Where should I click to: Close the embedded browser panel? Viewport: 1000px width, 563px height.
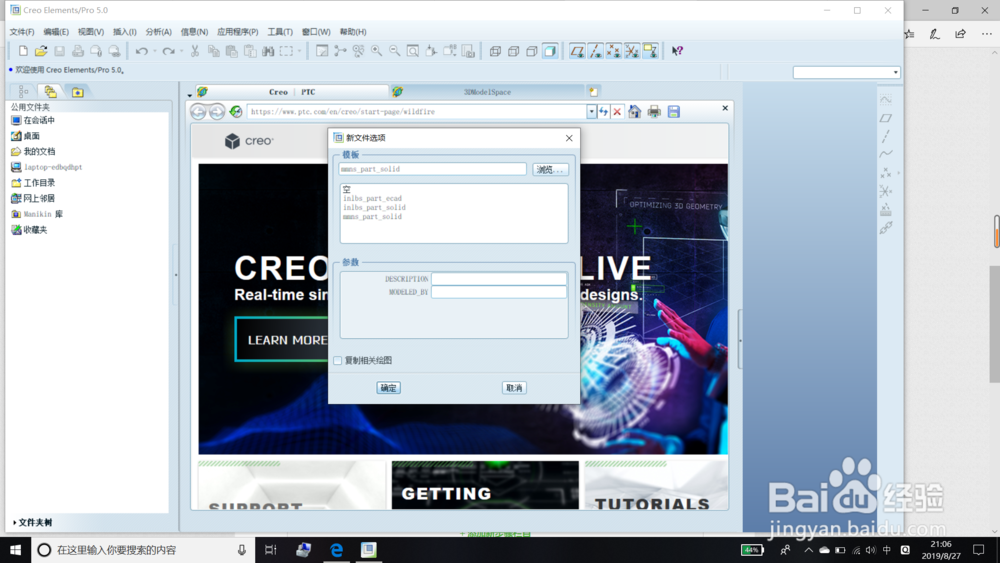725,108
